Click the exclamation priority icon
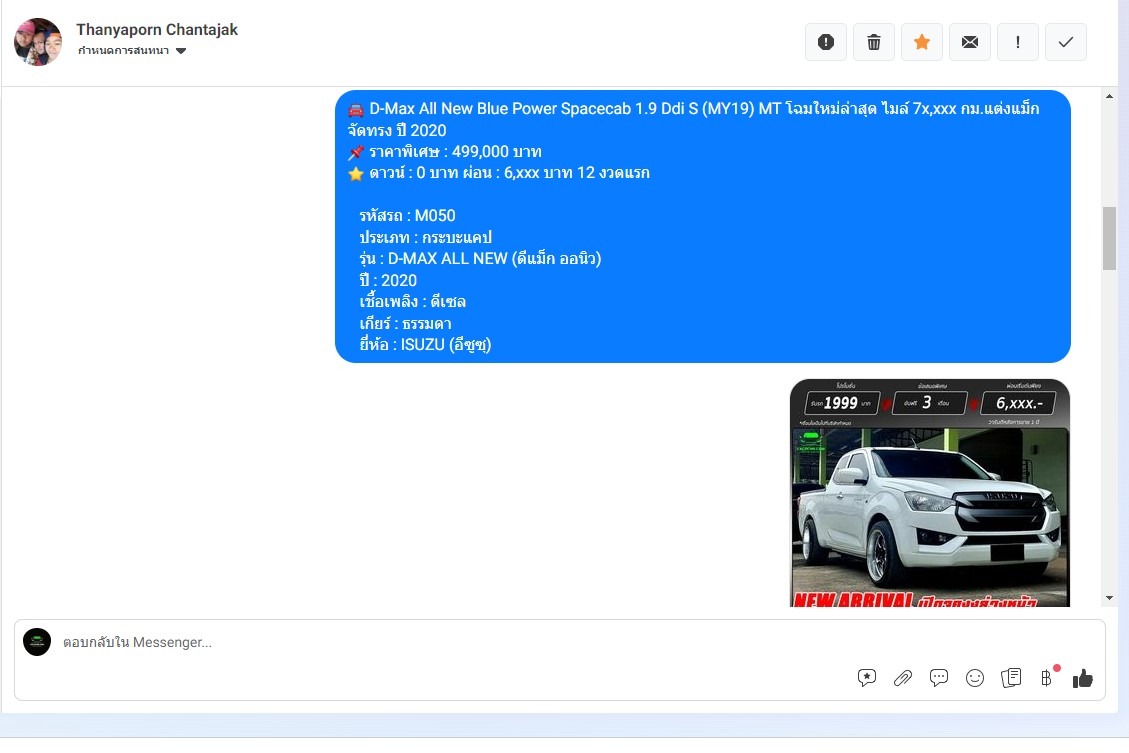Screen dimensions: 1129x753 [x=1017, y=42]
